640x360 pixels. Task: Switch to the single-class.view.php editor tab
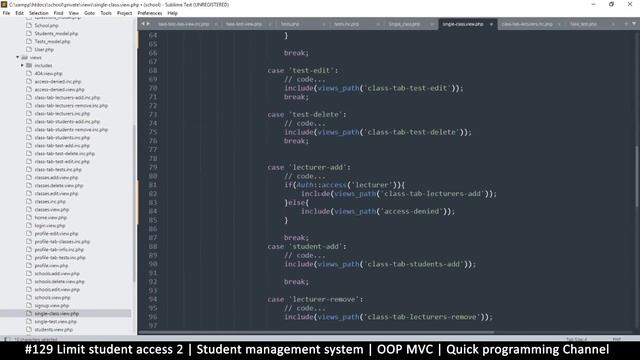[x=463, y=24]
